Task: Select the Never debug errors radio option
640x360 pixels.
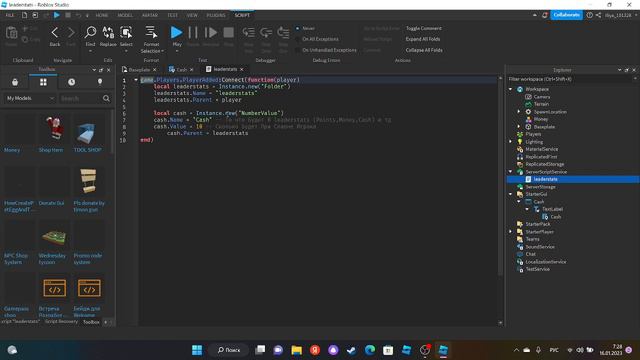Action: [298, 28]
